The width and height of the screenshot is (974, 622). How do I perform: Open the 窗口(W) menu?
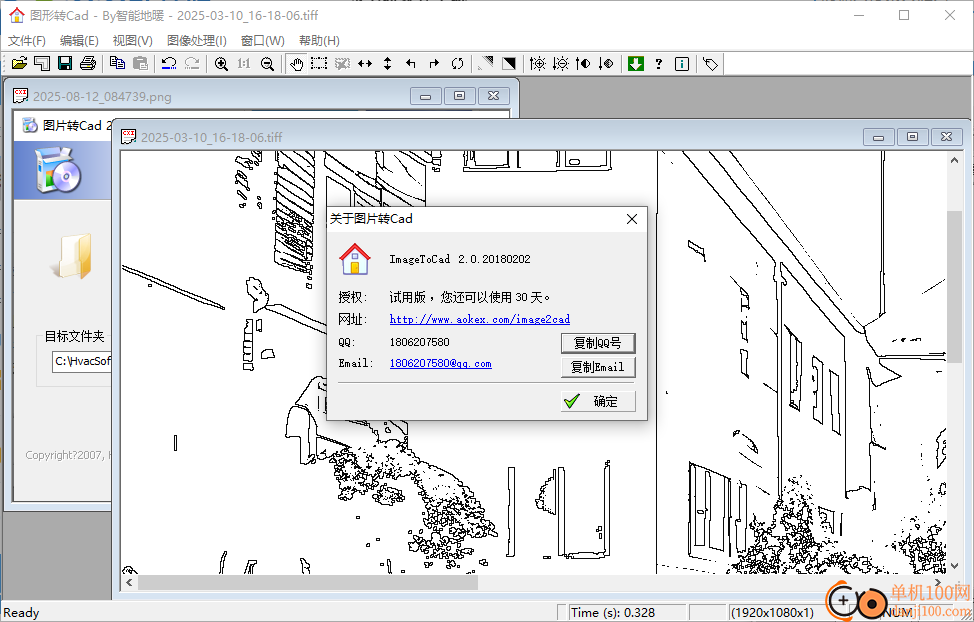[263, 40]
